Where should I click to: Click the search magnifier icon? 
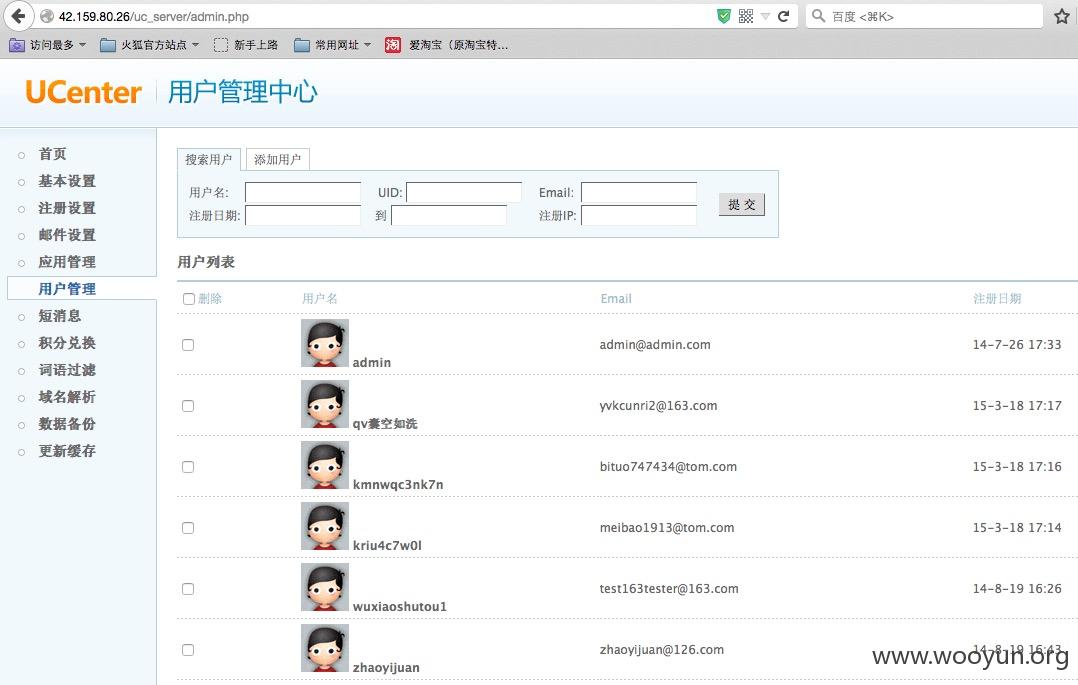click(818, 16)
